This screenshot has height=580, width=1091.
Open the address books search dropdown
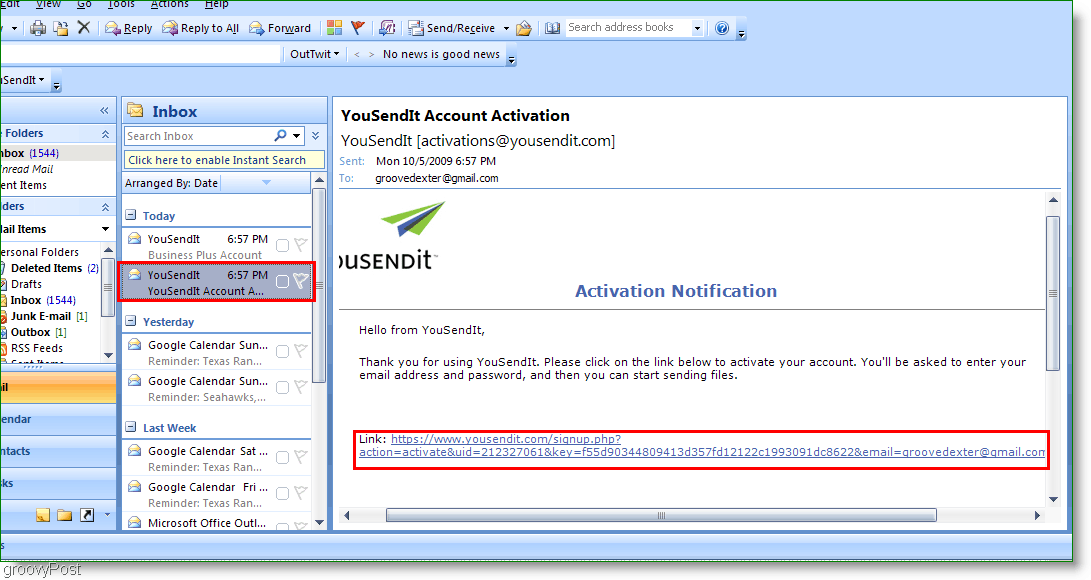[x=697, y=29]
